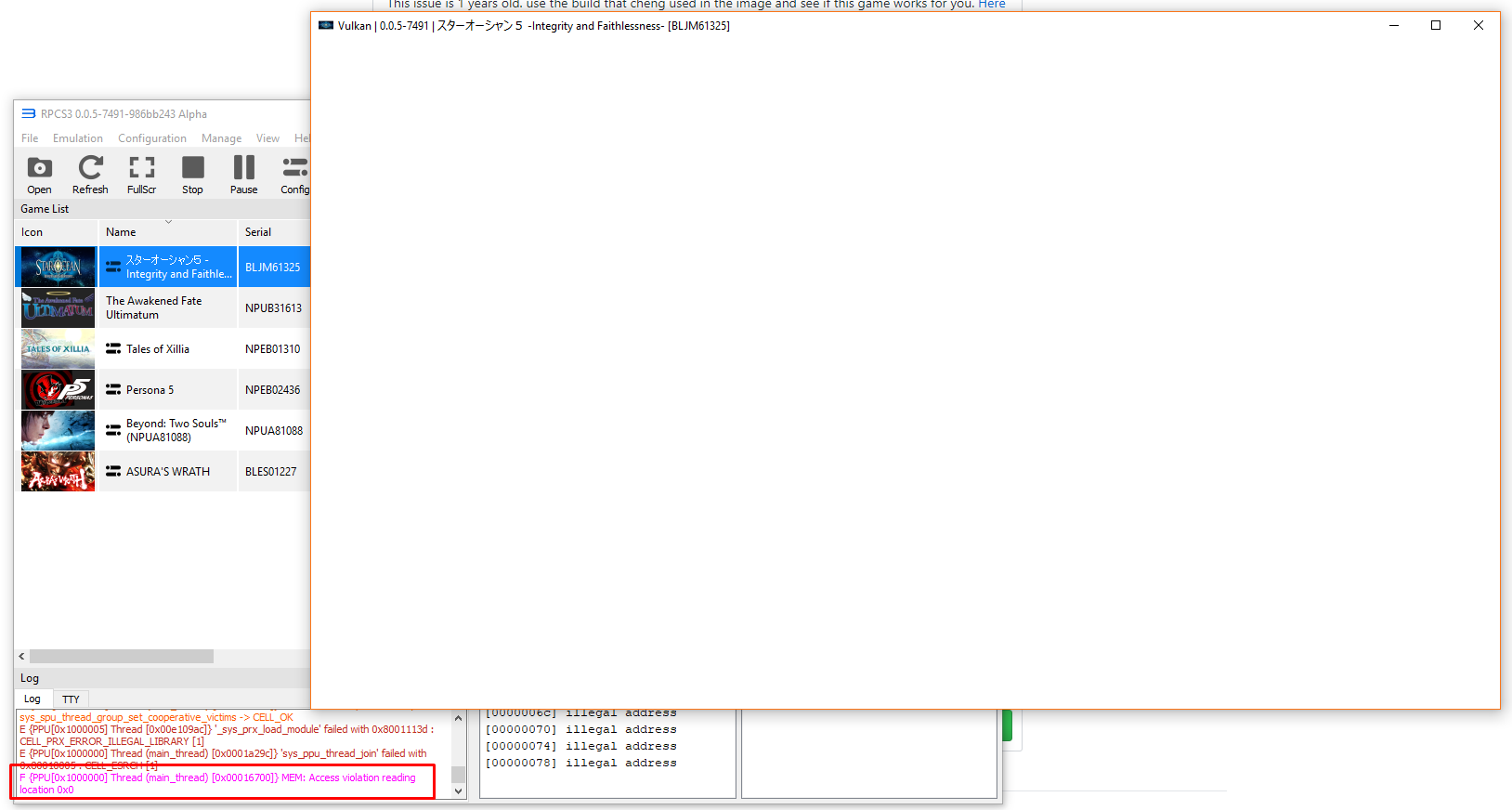Maximize the Vulkan game window

1436,25
